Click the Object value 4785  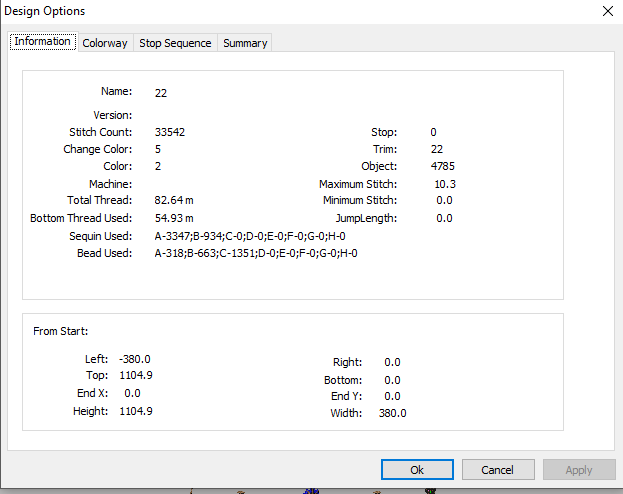click(443, 166)
